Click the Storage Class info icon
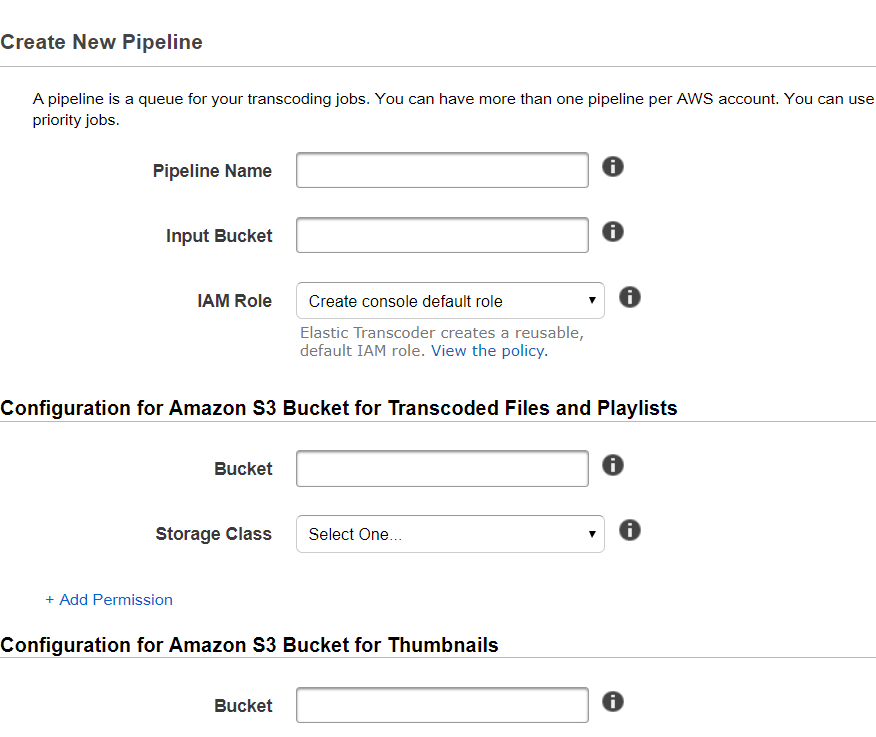876x737 pixels. point(630,530)
